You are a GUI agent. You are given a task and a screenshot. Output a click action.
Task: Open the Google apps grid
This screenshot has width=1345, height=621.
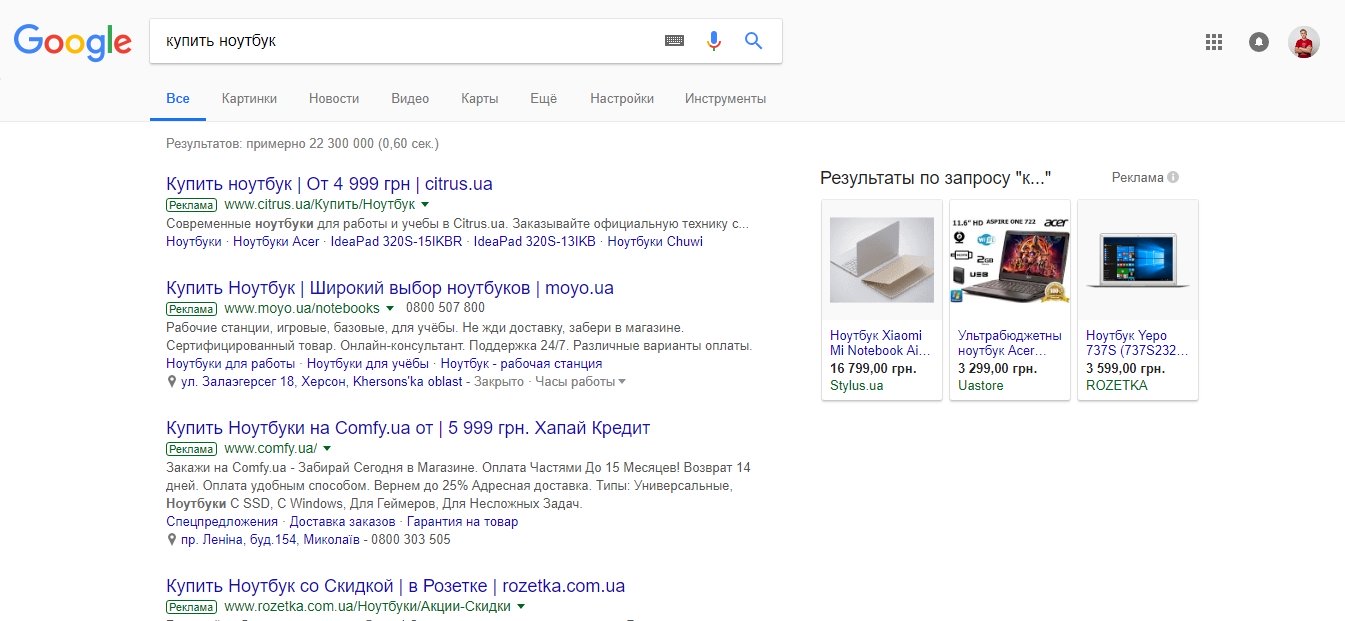[1214, 42]
